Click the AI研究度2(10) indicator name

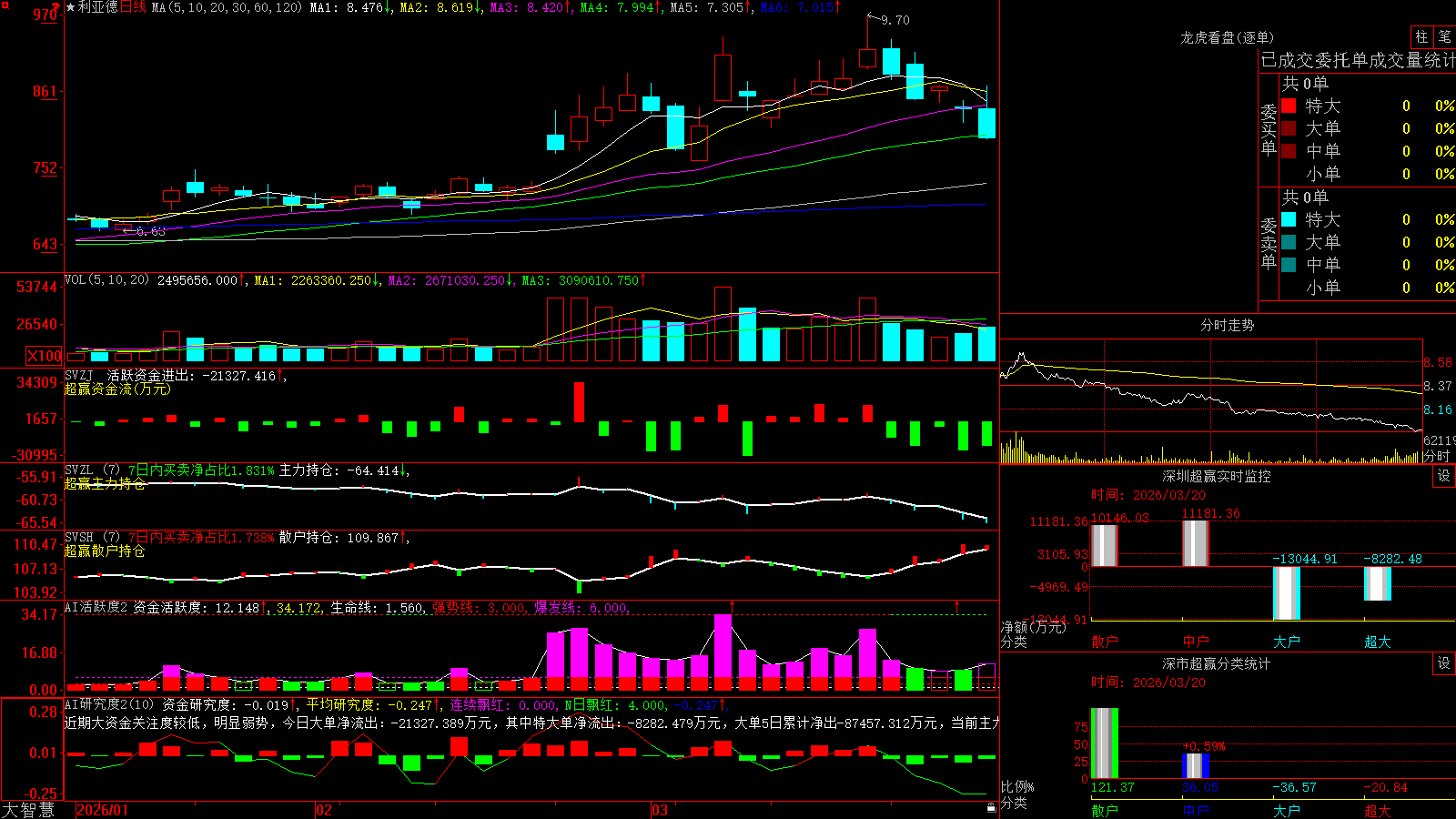tap(109, 704)
